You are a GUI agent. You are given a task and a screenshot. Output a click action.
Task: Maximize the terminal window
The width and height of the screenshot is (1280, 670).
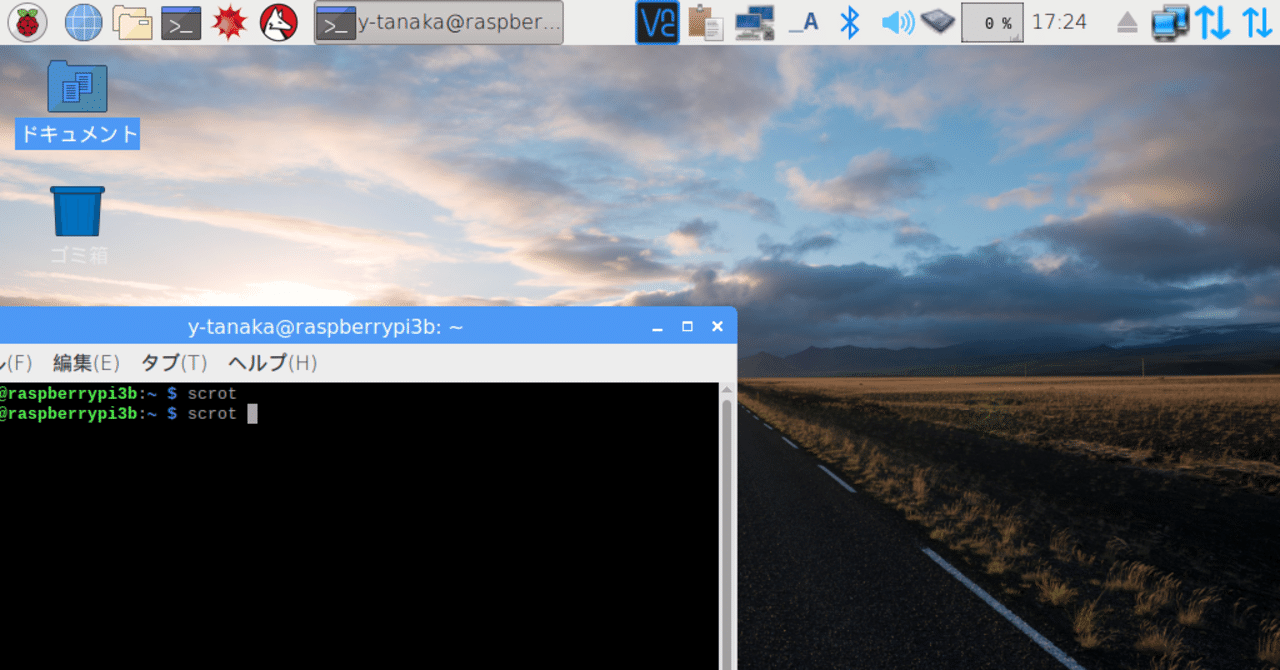coord(687,327)
